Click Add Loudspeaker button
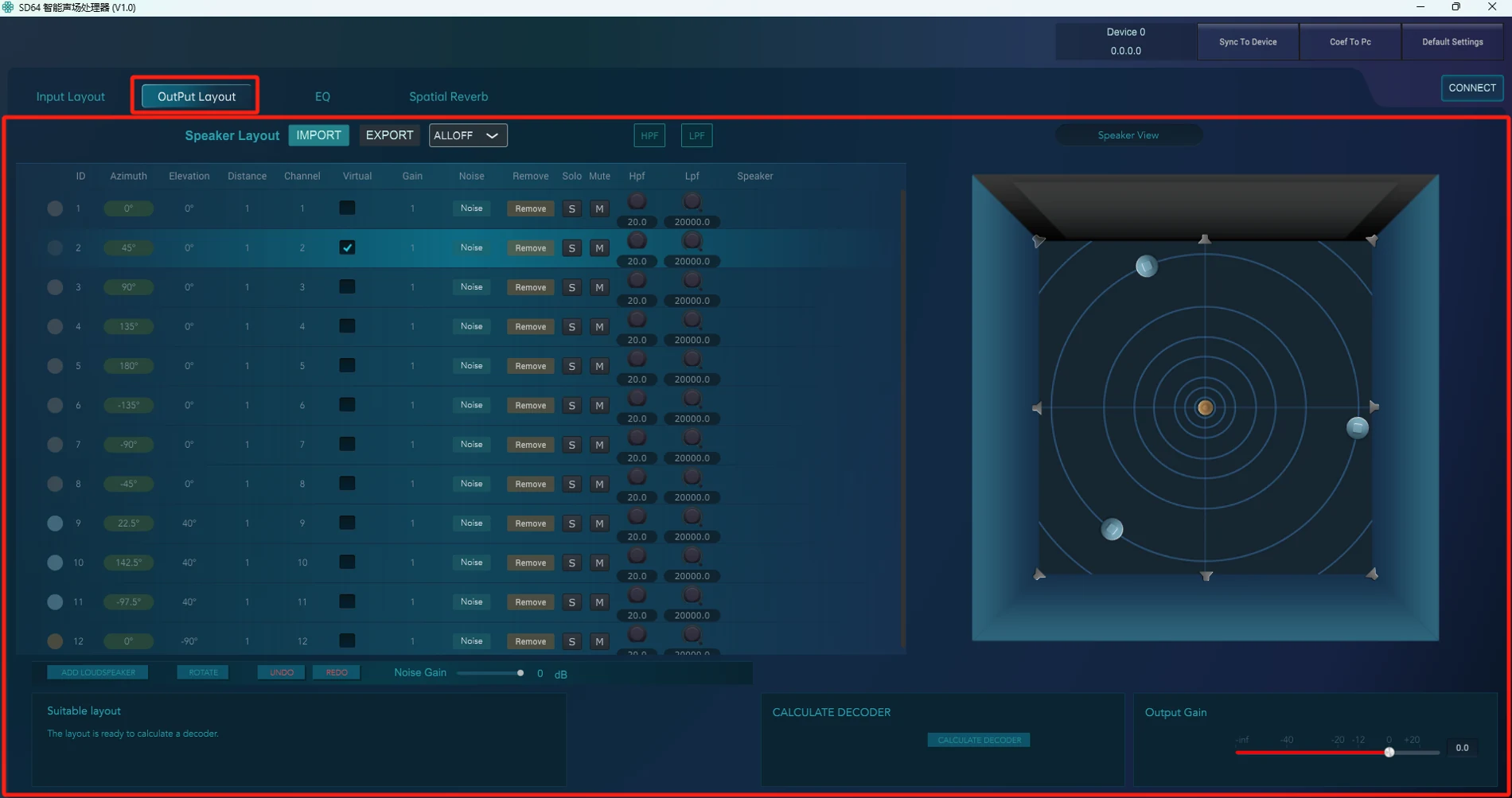The height and width of the screenshot is (798, 1512). point(98,672)
